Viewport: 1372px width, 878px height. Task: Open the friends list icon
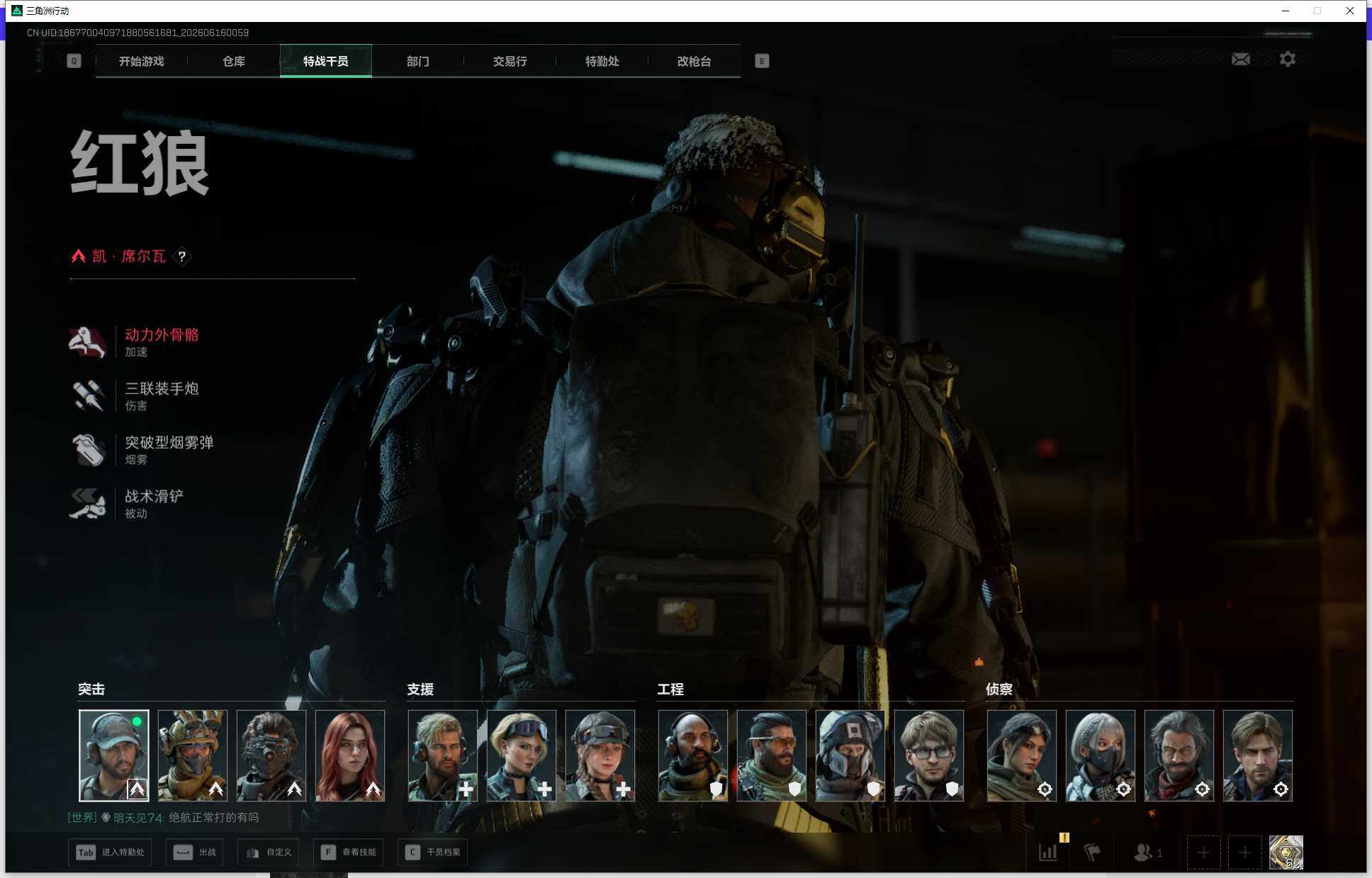click(1143, 852)
